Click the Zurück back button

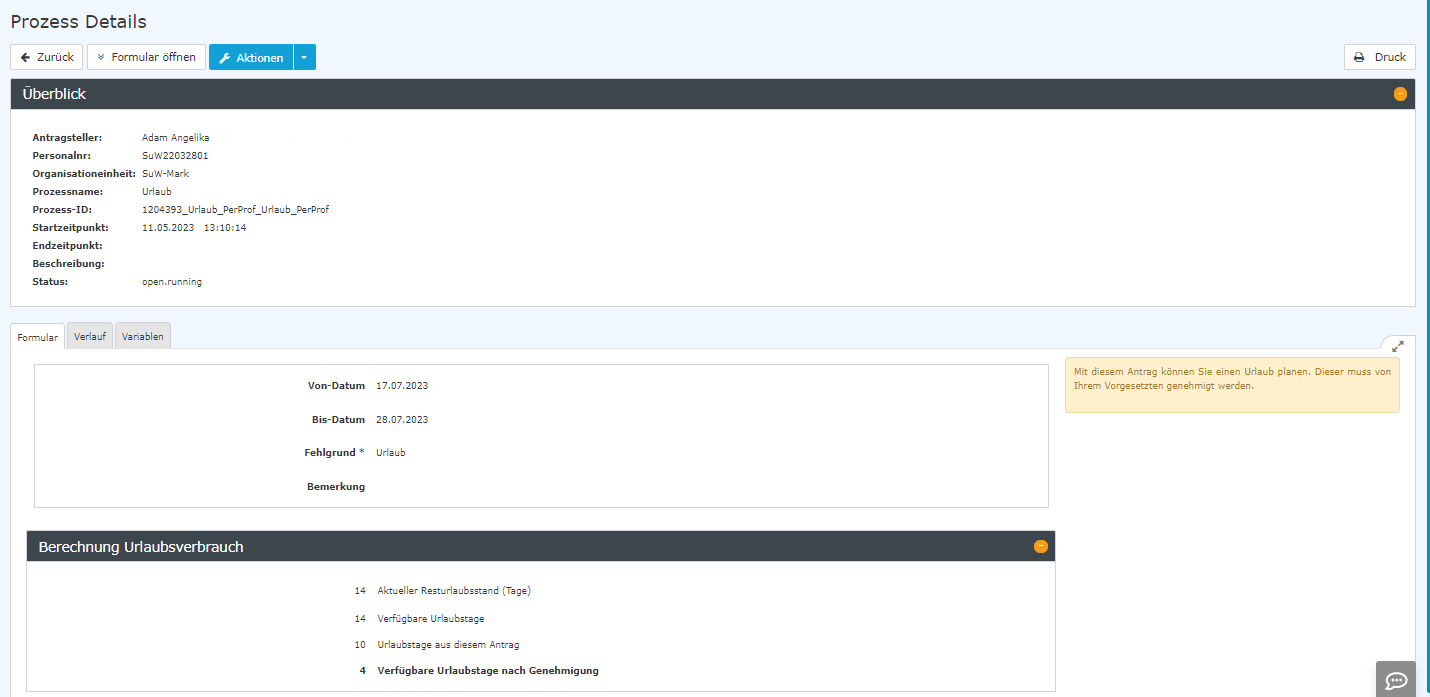tap(46, 57)
